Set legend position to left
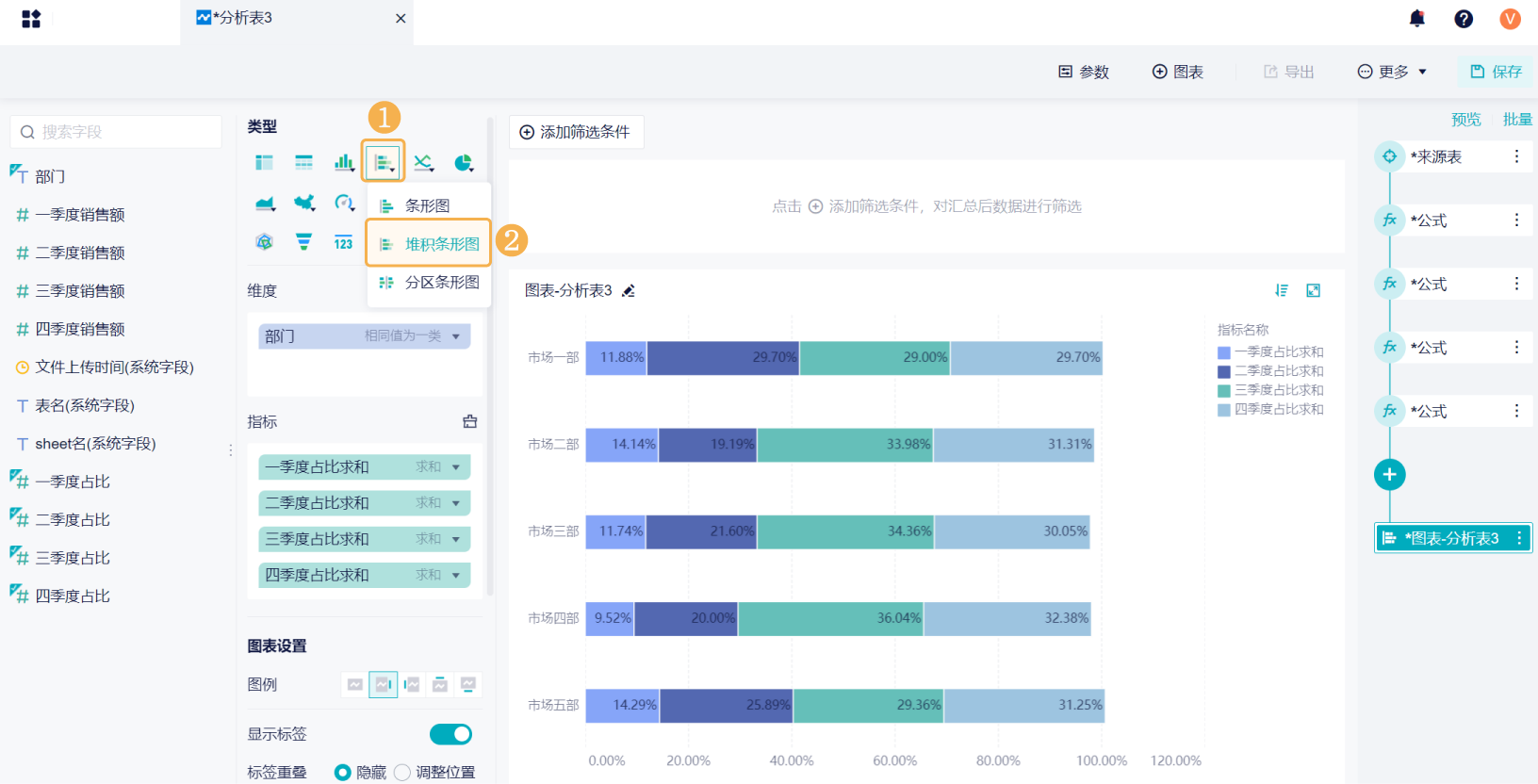This screenshot has width=1538, height=784. (x=412, y=684)
